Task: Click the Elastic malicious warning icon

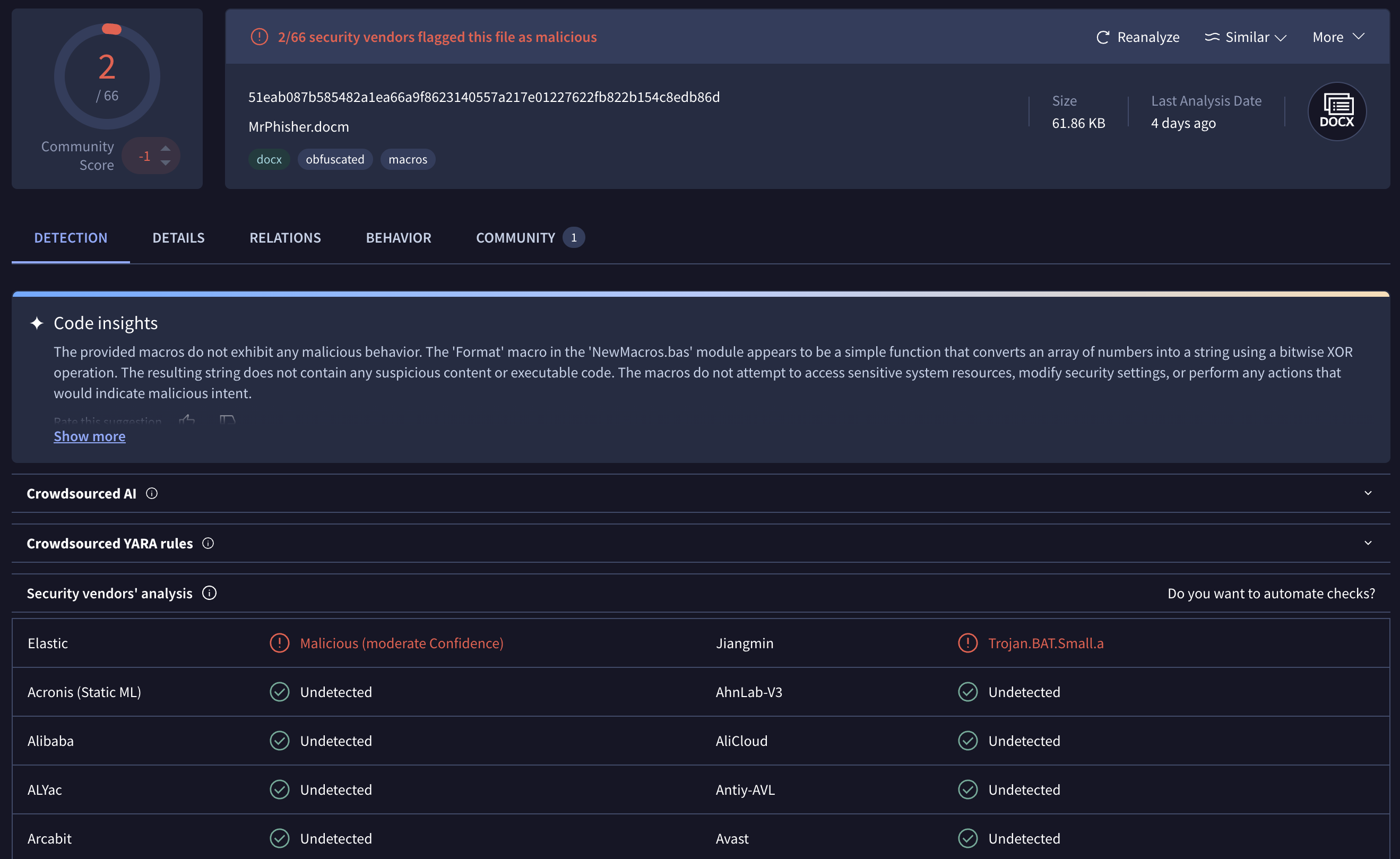Action: click(x=279, y=643)
